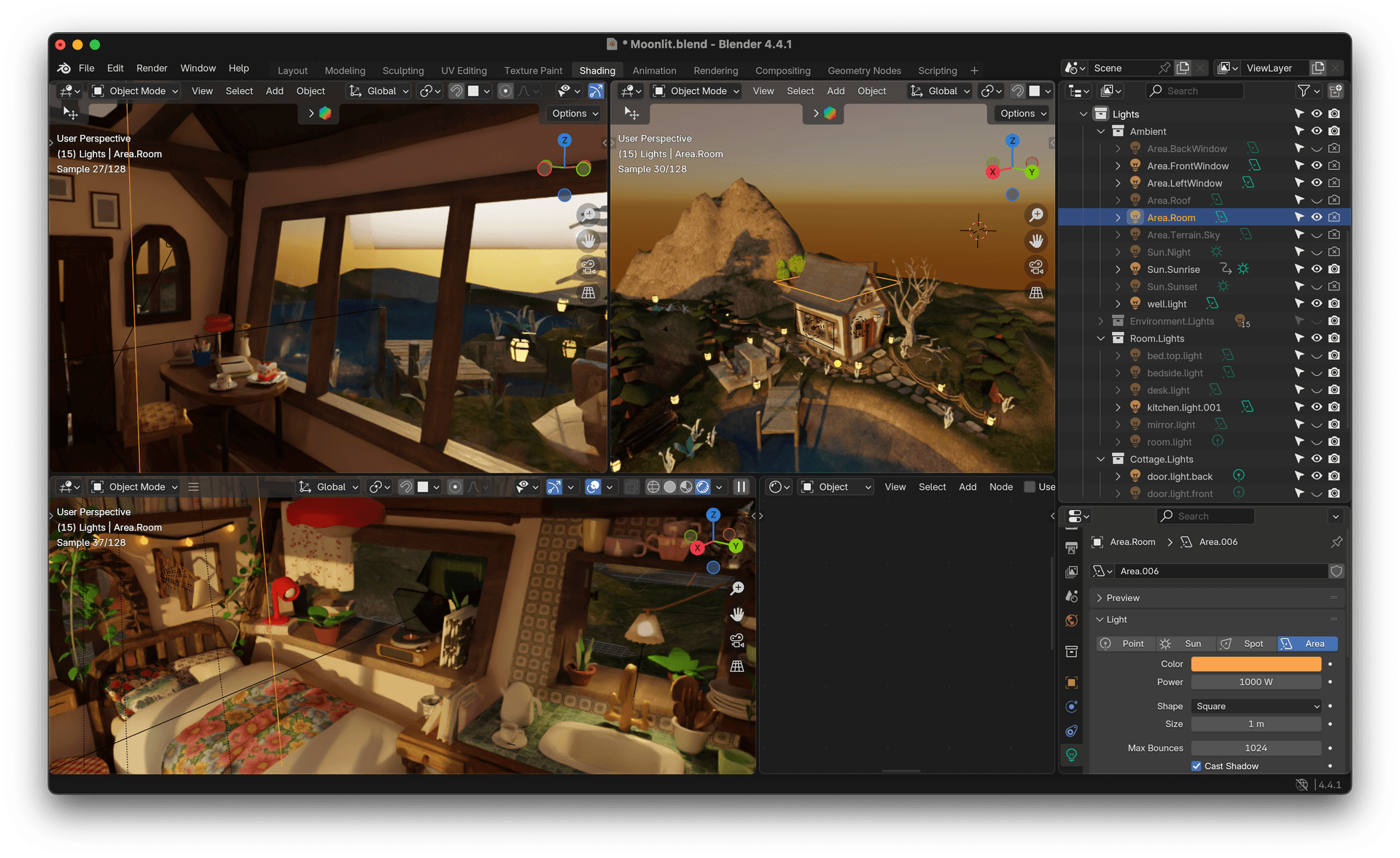Open the Scene properties tab icon

1071,596
